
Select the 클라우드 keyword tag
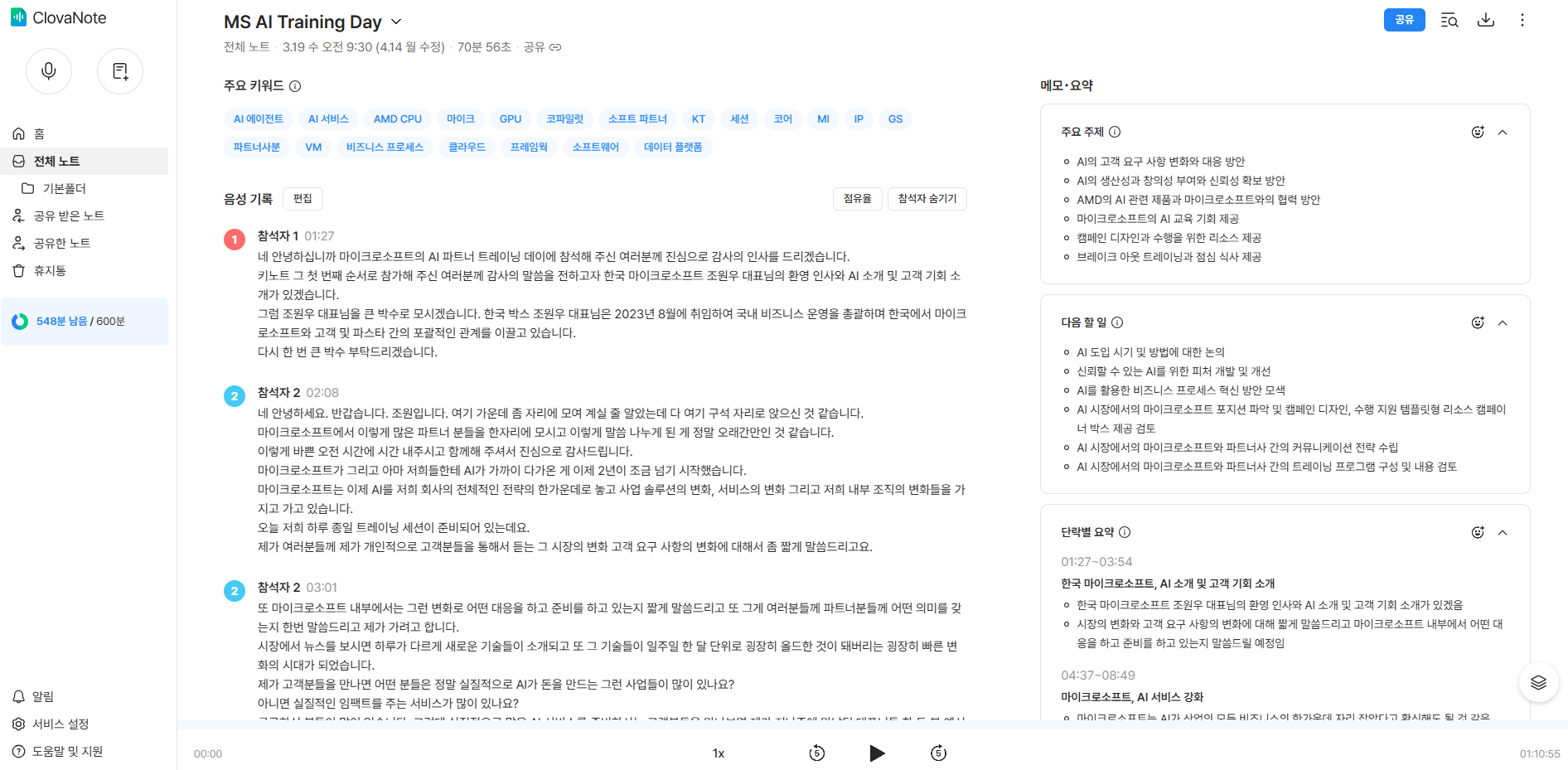(467, 147)
